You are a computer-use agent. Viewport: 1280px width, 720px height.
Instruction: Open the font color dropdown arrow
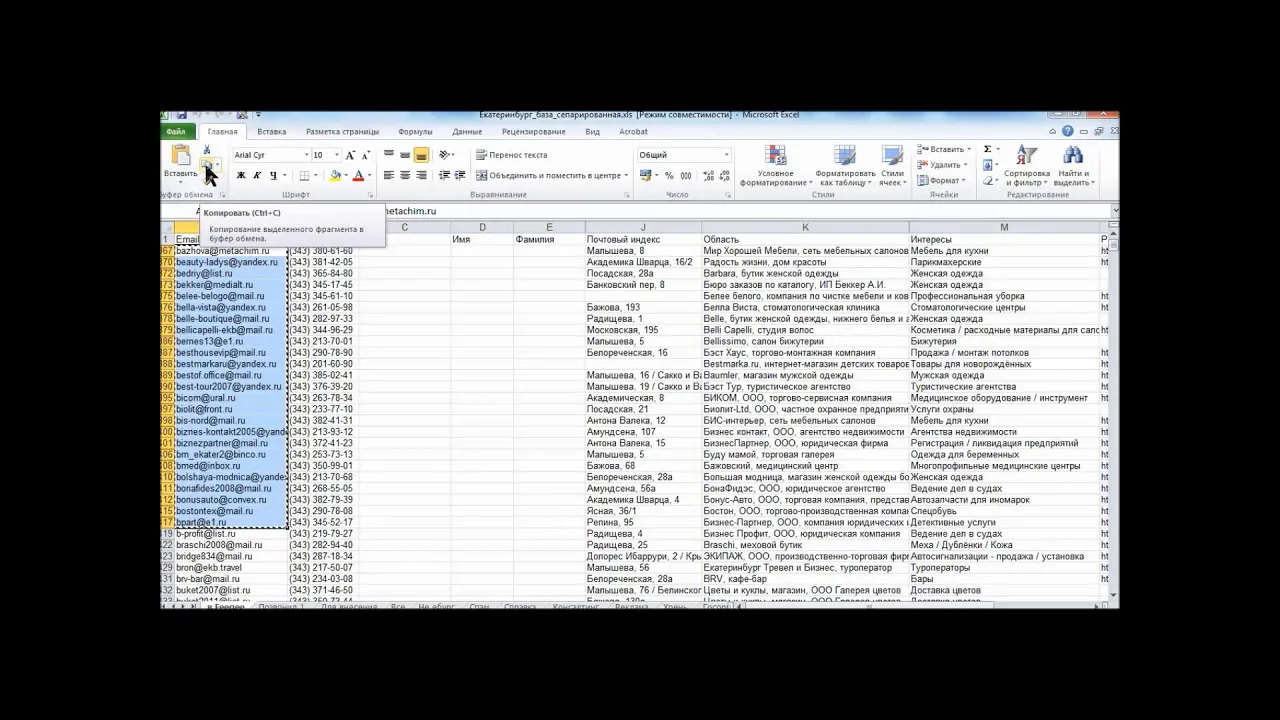369,176
